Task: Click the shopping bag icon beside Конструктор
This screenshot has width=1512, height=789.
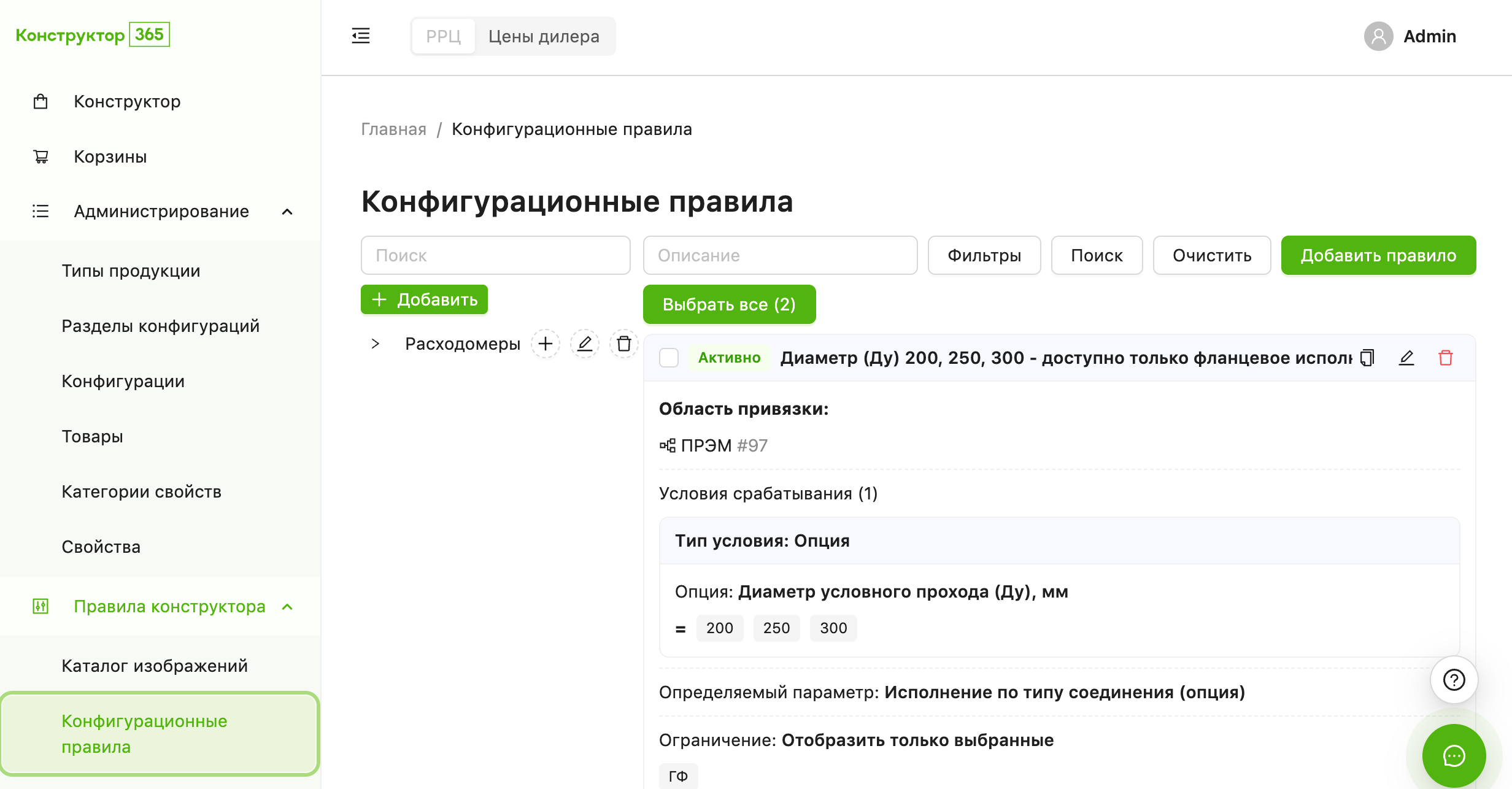Action: pos(40,101)
